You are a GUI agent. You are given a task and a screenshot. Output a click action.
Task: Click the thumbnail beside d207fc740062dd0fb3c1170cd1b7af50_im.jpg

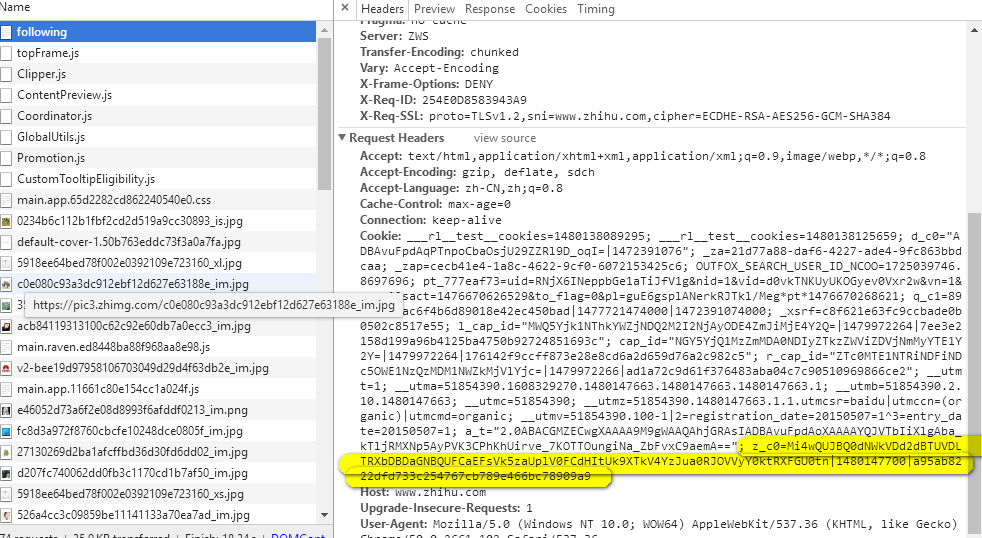pos(6,473)
